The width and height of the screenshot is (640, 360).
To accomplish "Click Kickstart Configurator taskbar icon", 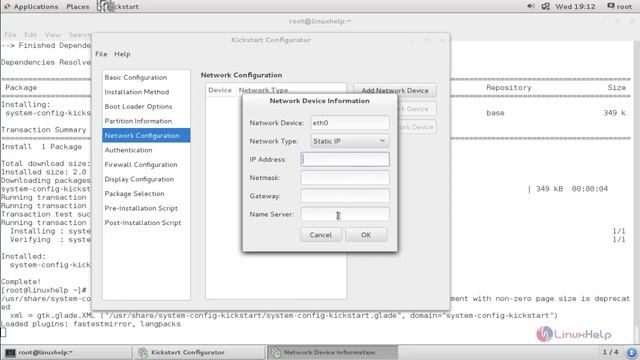I will click(x=142, y=352).
